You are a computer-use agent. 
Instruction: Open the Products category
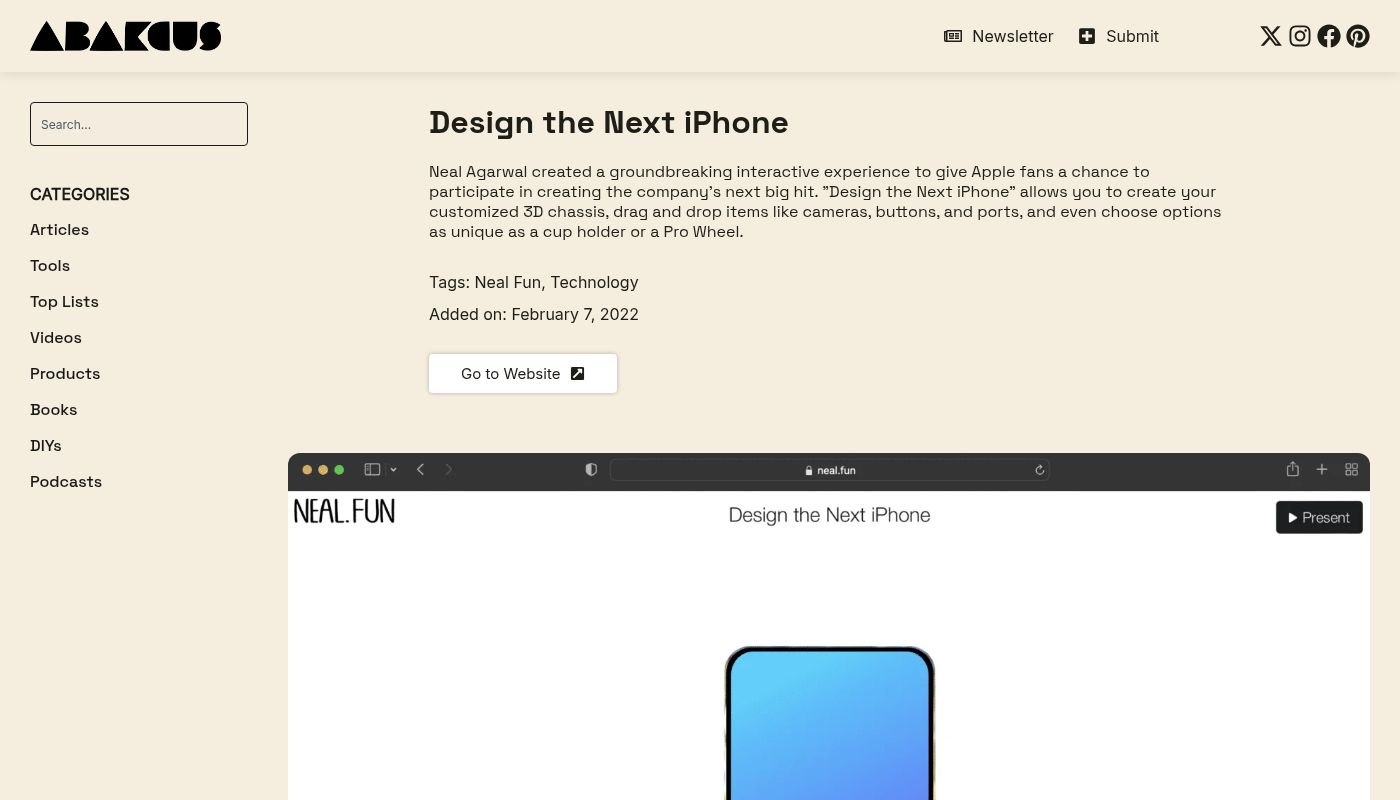point(65,373)
